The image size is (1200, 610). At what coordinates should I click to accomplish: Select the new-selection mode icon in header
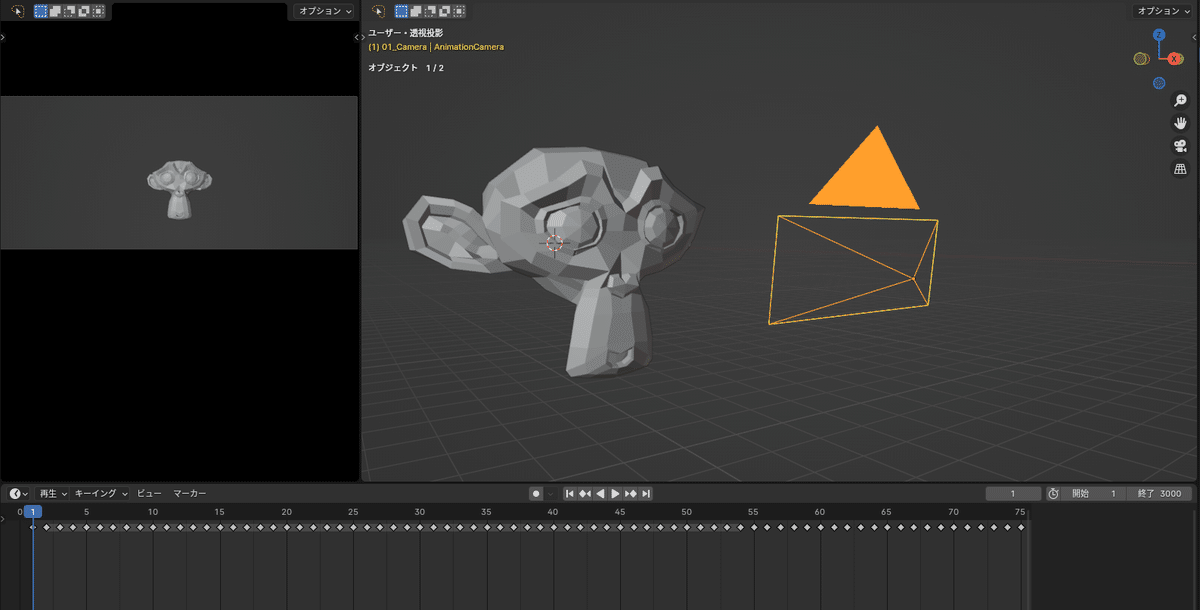tap(401, 10)
